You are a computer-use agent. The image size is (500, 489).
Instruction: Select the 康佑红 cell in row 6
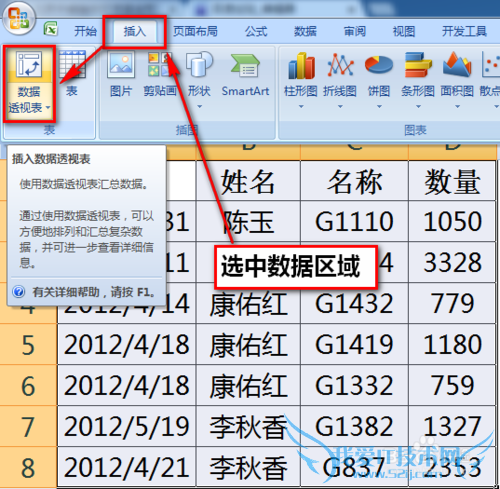(248, 385)
